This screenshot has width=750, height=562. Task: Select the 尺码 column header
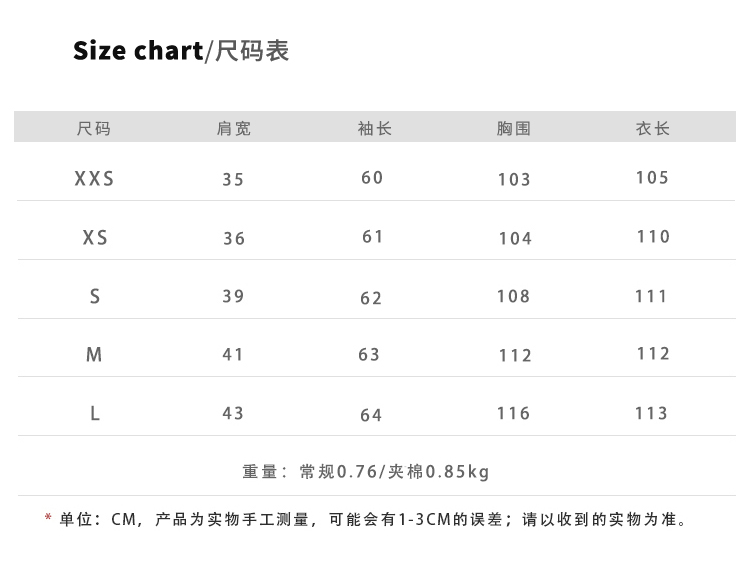tap(94, 128)
